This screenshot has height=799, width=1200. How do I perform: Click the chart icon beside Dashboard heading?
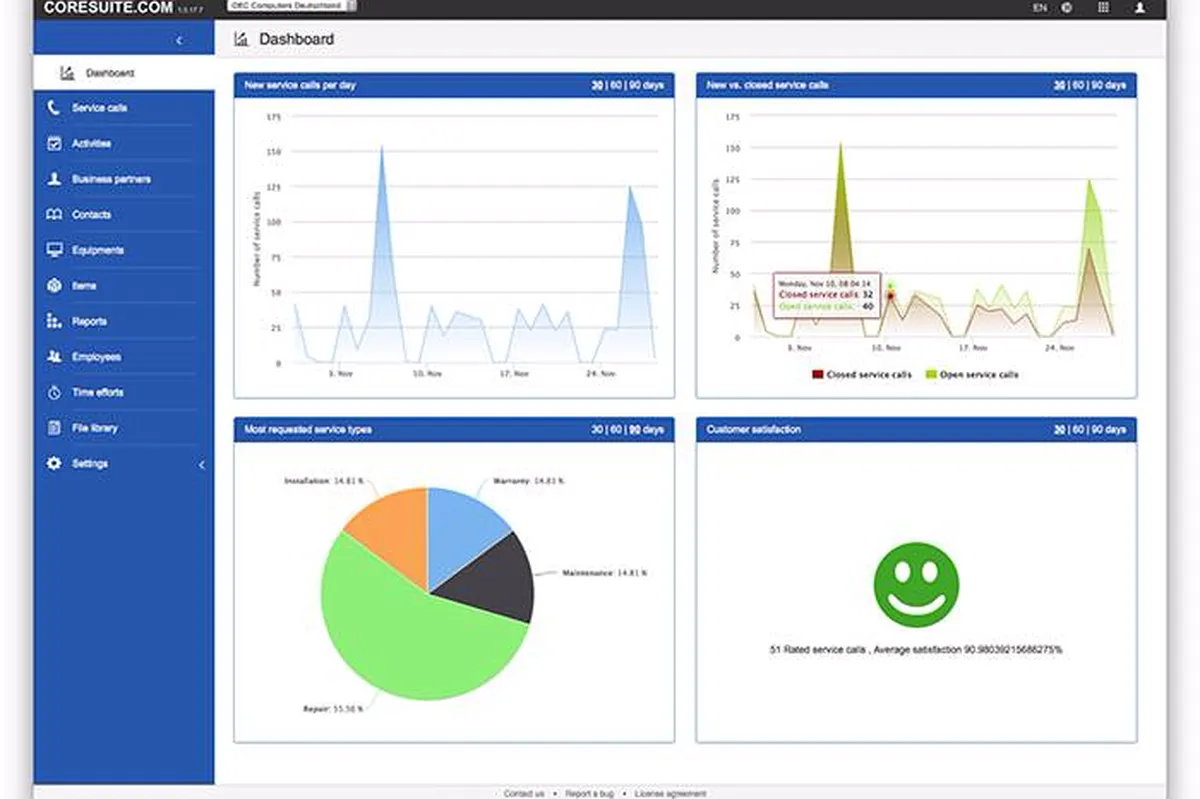[x=241, y=39]
